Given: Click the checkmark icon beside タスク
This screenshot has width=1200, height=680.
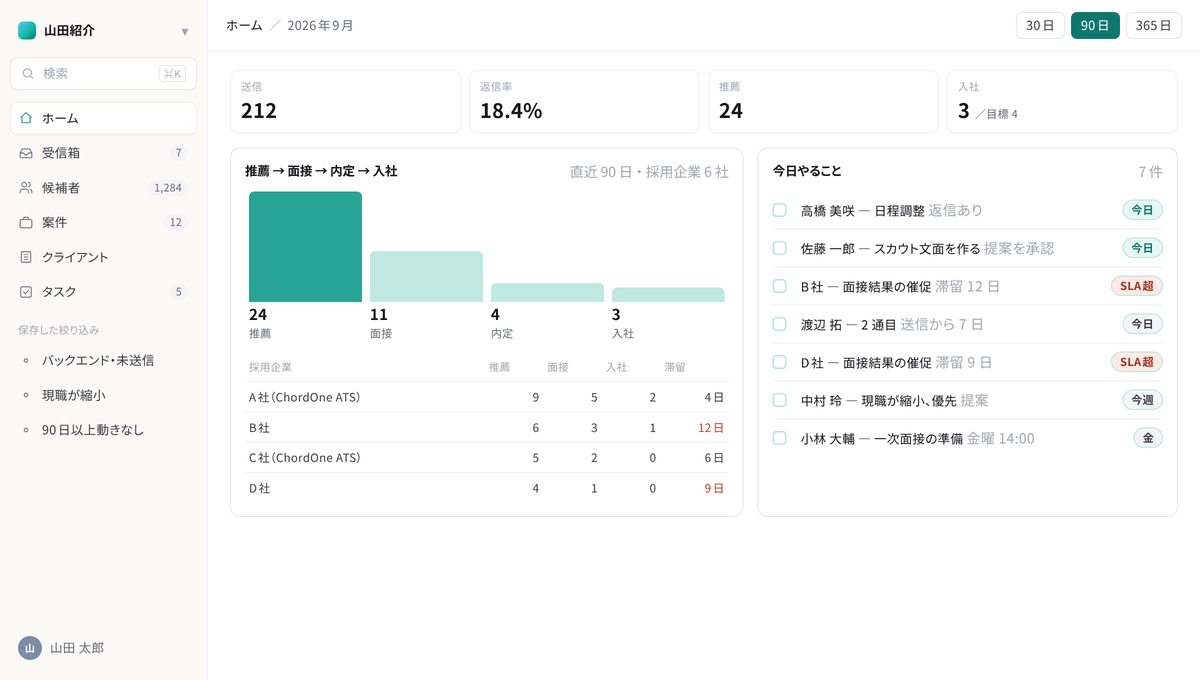Looking at the screenshot, I should click(26, 292).
